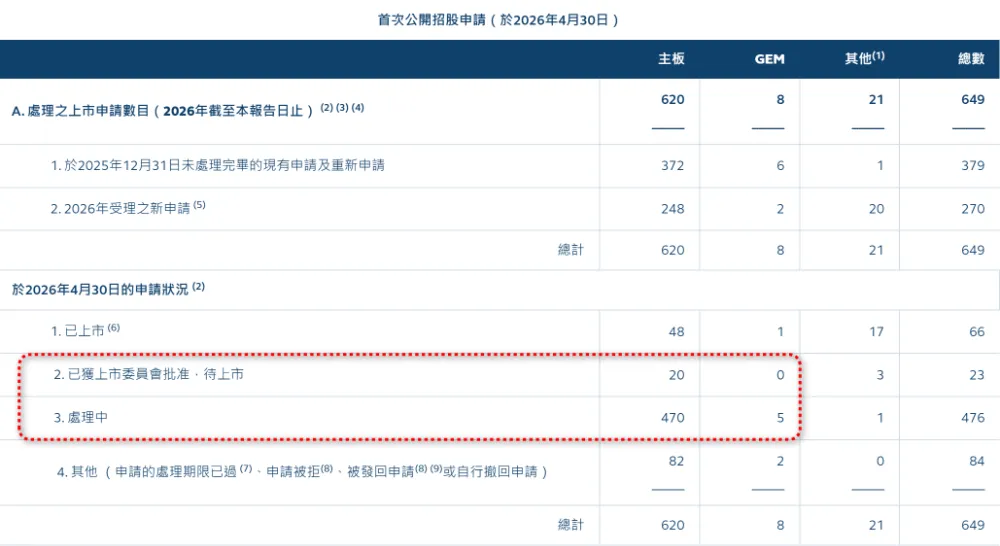Screen dimensions: 1000x546
Task: Click 其他 value 1 in 現有申請及重新申請 row
Action: [x=880, y=166]
